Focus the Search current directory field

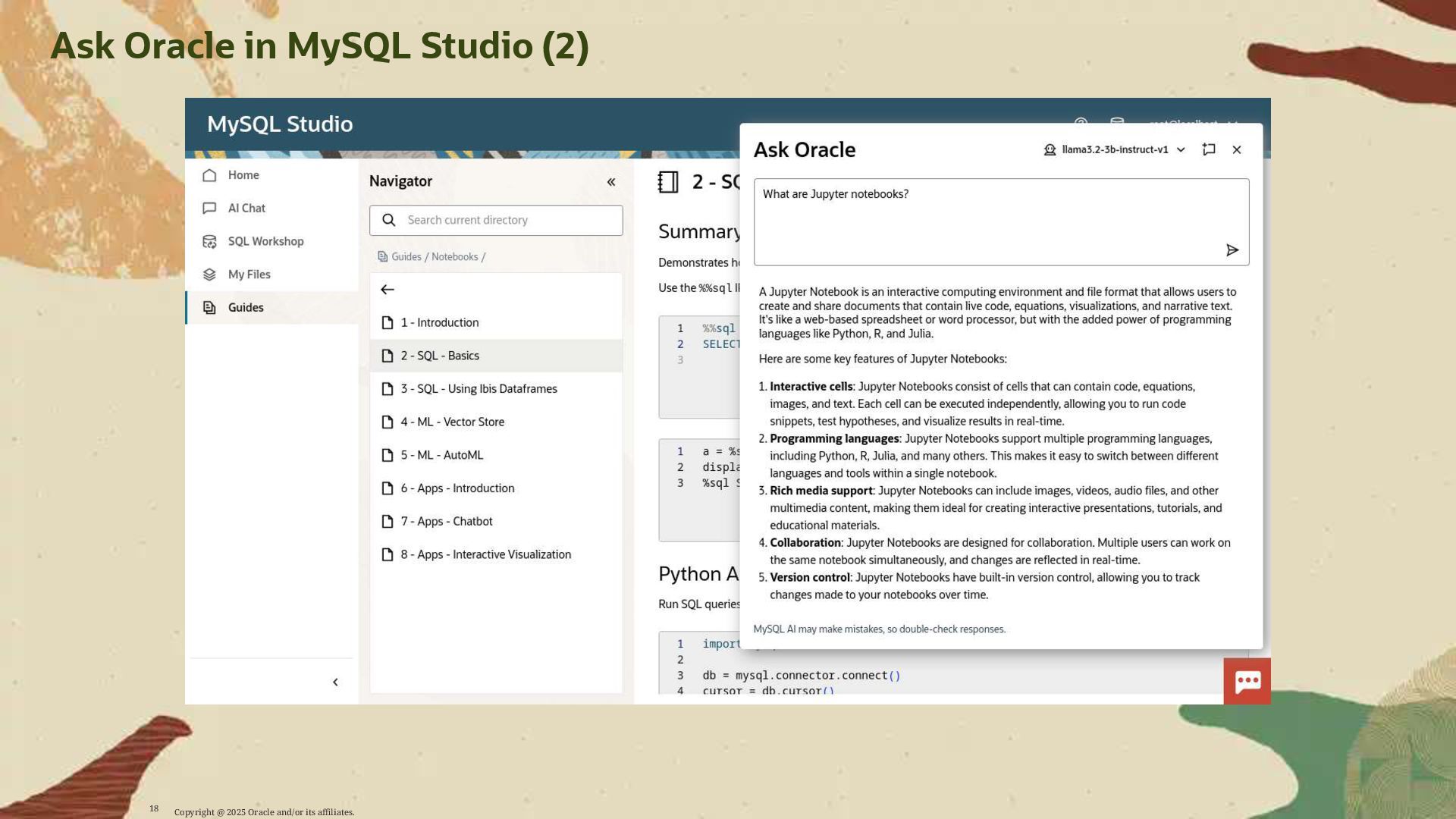pos(508,220)
